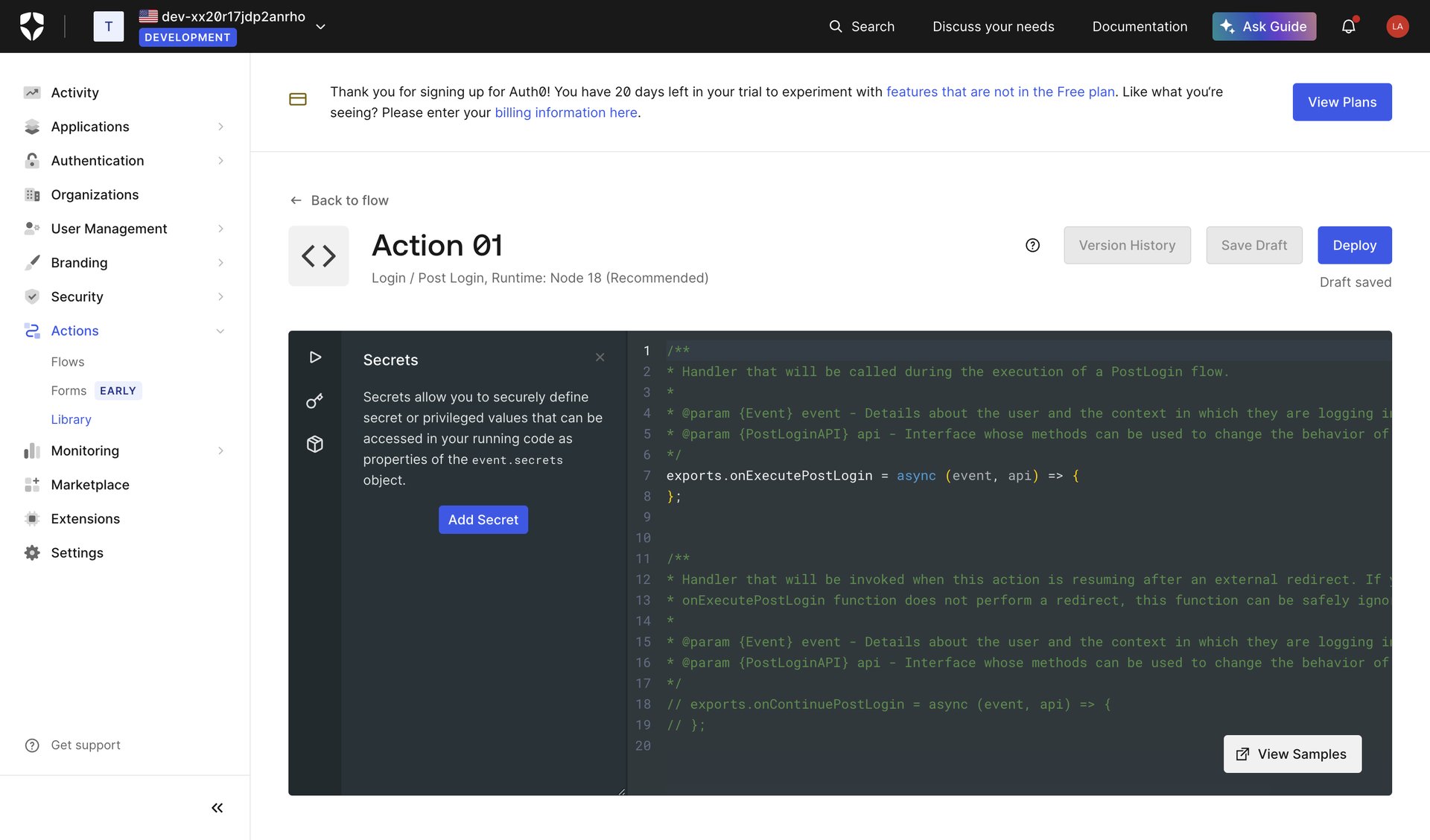Screen dimensions: 1430x840
Task: Select the Test run play icon
Action: 314,357
